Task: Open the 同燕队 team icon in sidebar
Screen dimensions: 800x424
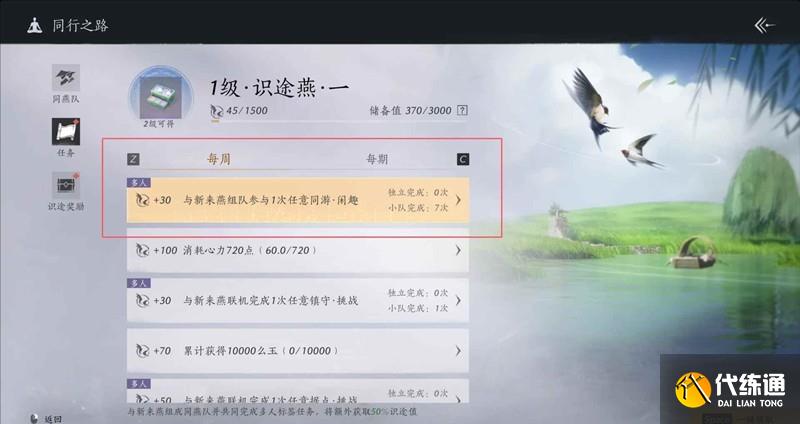Action: click(66, 78)
